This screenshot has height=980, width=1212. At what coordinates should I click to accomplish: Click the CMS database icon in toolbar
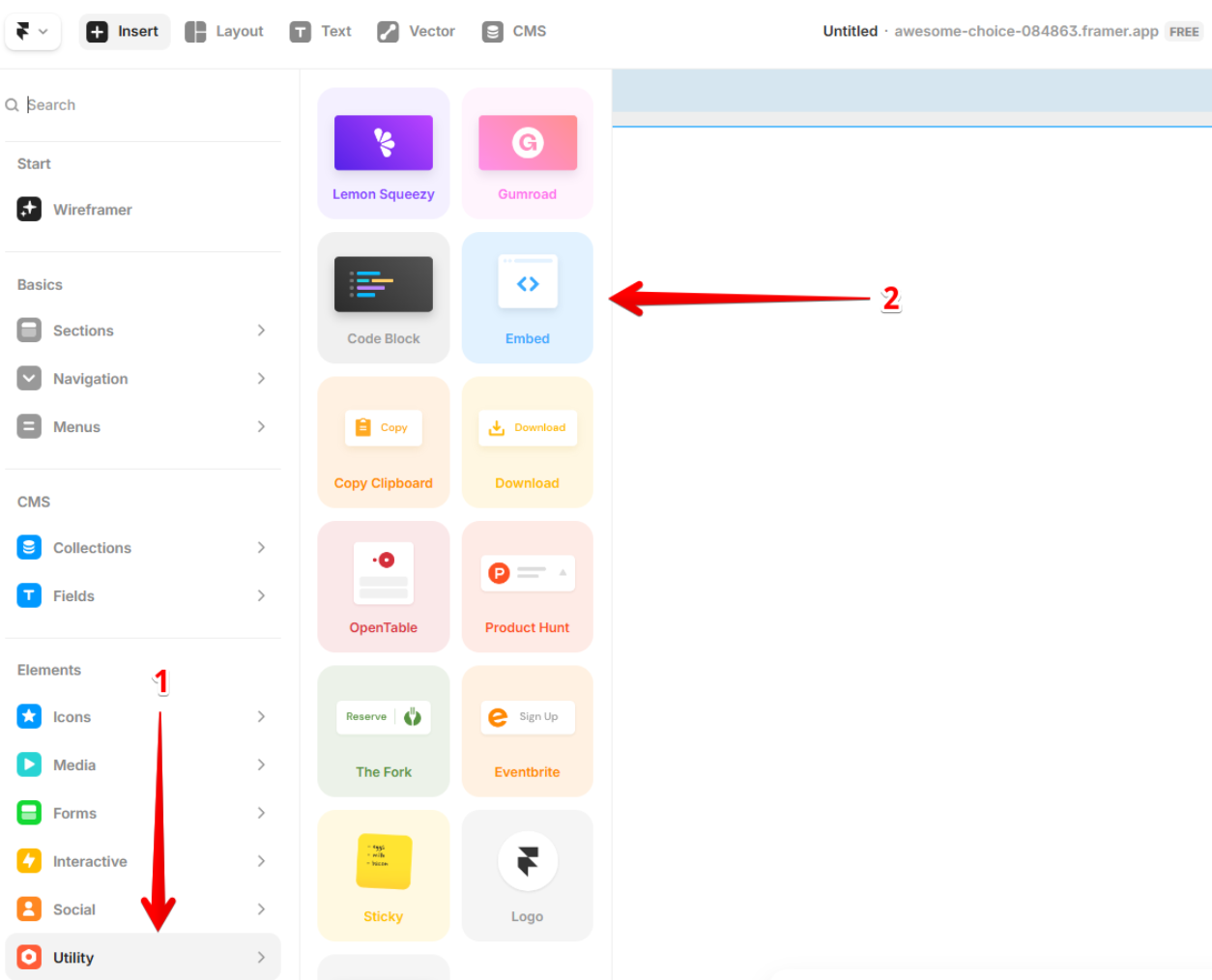point(493,32)
